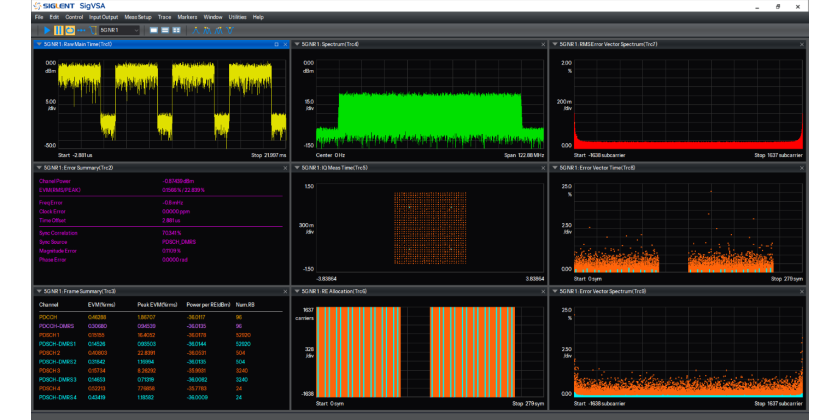Close the Spectrum (Trc4) panel
The height and width of the screenshot is (420, 840).
[x=543, y=44]
